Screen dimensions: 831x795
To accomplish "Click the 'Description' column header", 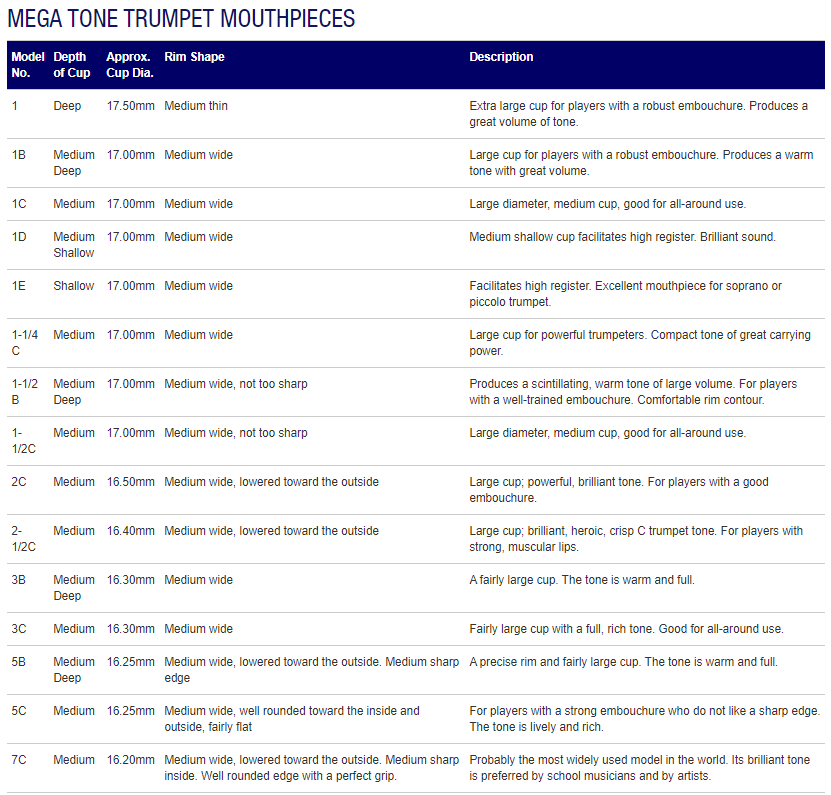I will [x=501, y=57].
